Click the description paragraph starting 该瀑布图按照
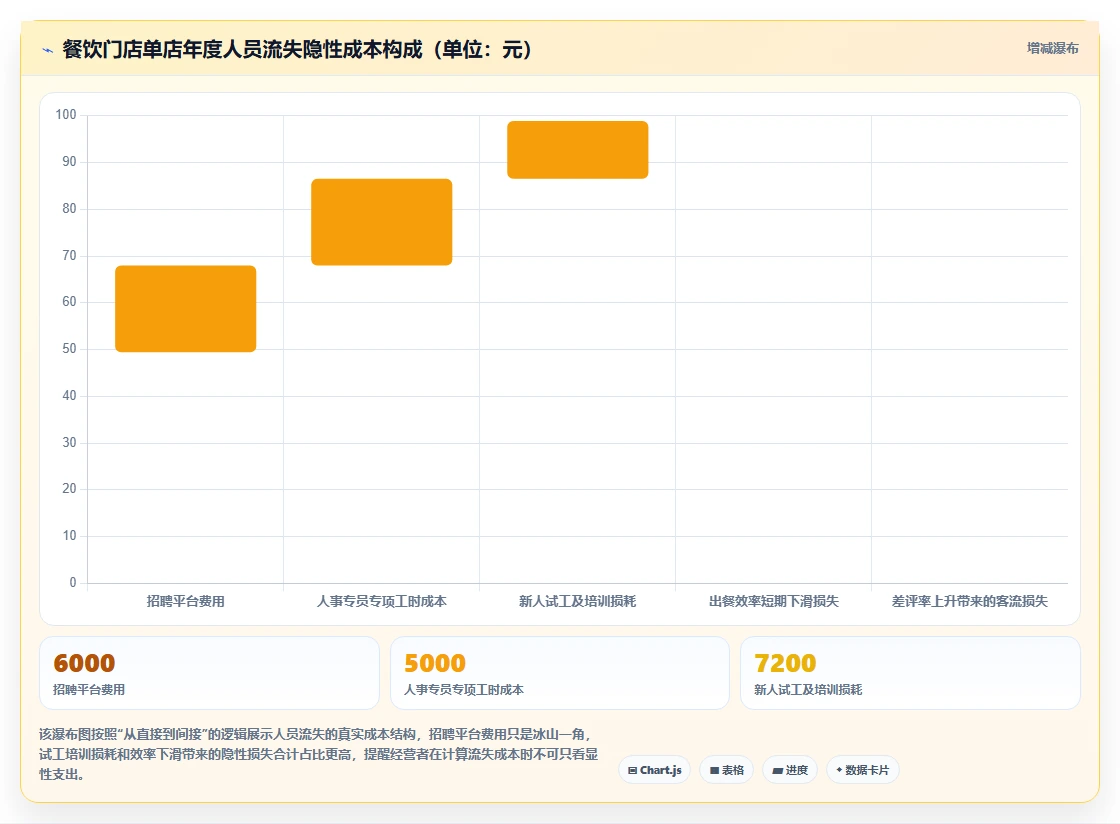This screenshot has width=1120, height=824. pyautogui.click(x=319, y=754)
